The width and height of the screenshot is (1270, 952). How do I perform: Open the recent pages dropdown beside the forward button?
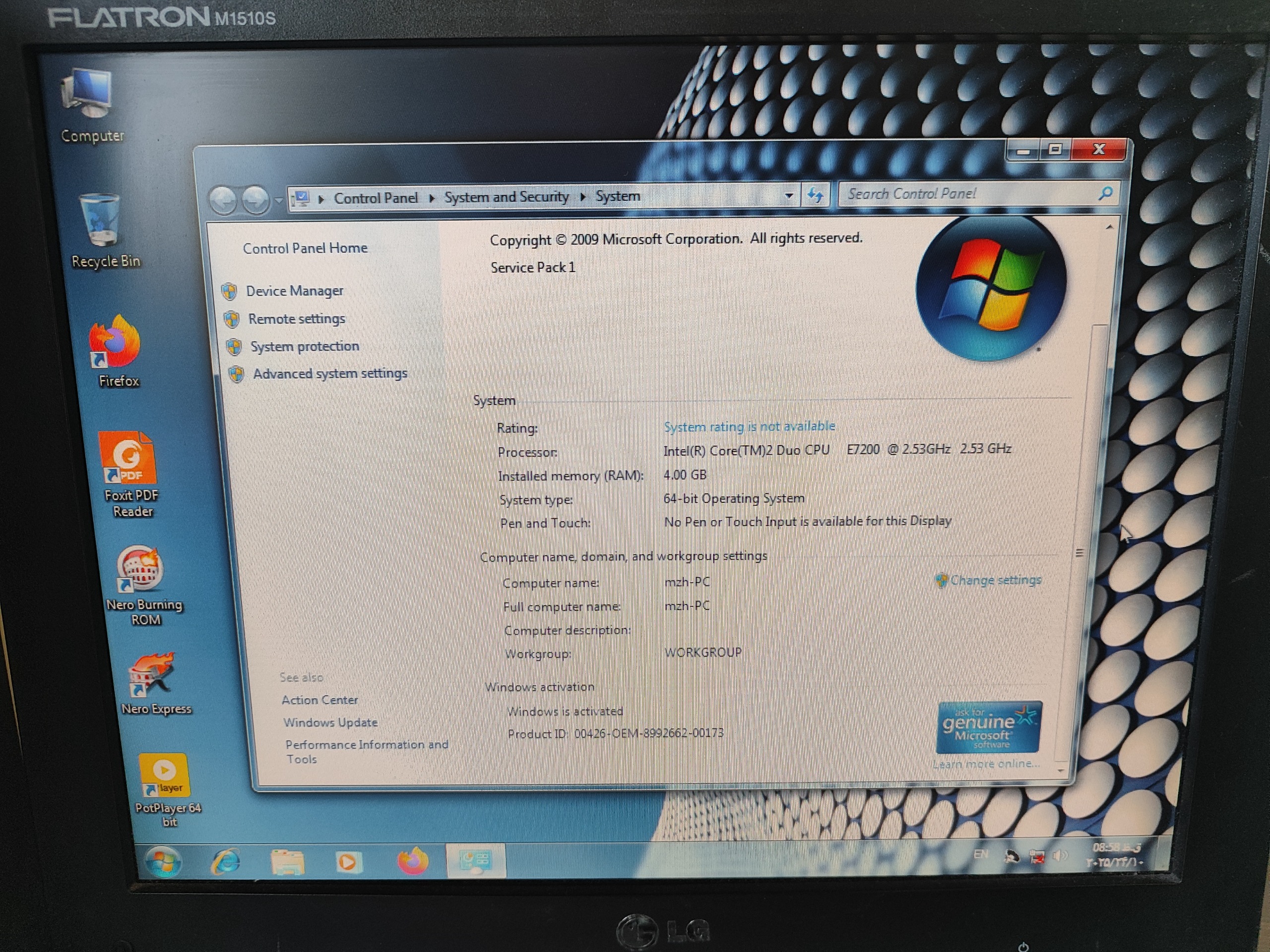[279, 200]
